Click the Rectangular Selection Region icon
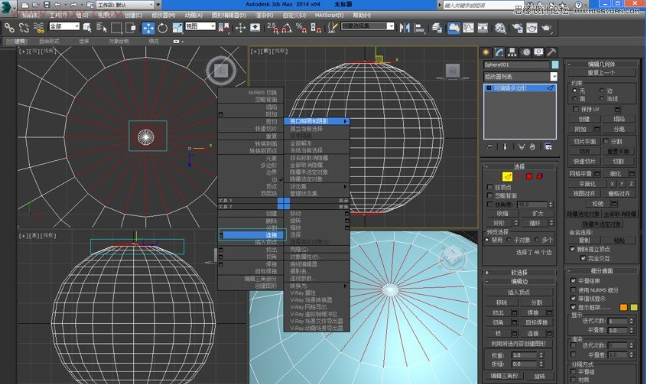This screenshot has width=646, height=384. pos(117,28)
